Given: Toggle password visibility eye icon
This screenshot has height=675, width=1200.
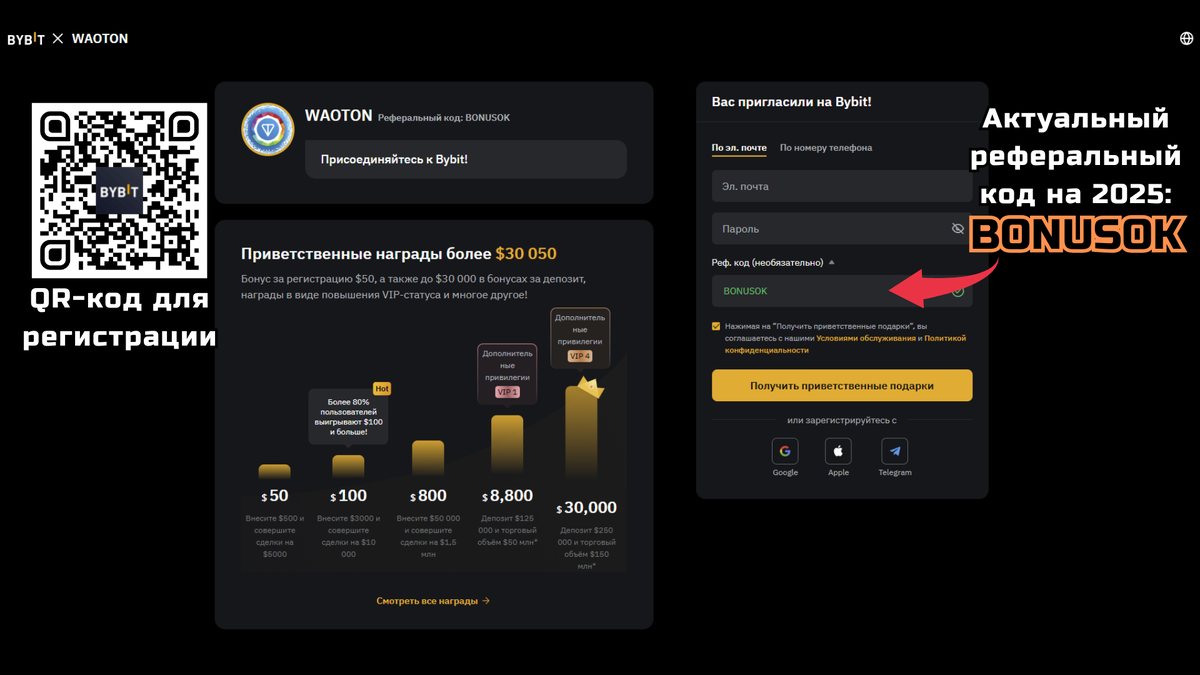Looking at the screenshot, I should pos(958,229).
